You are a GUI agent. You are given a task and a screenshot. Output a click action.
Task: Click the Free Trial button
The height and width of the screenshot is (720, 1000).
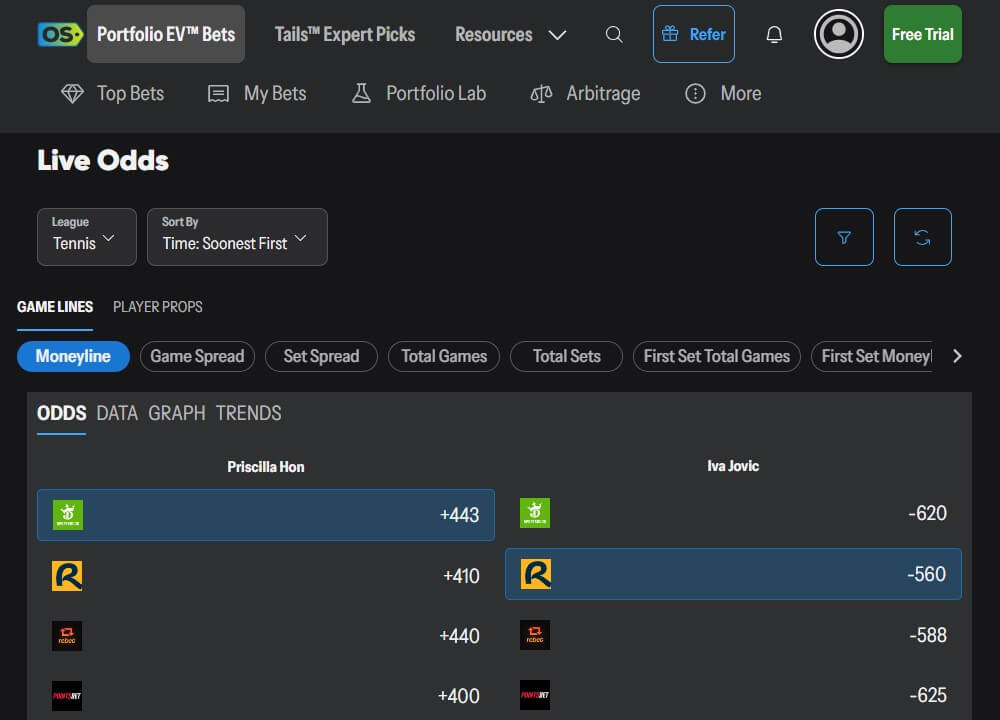click(x=922, y=34)
